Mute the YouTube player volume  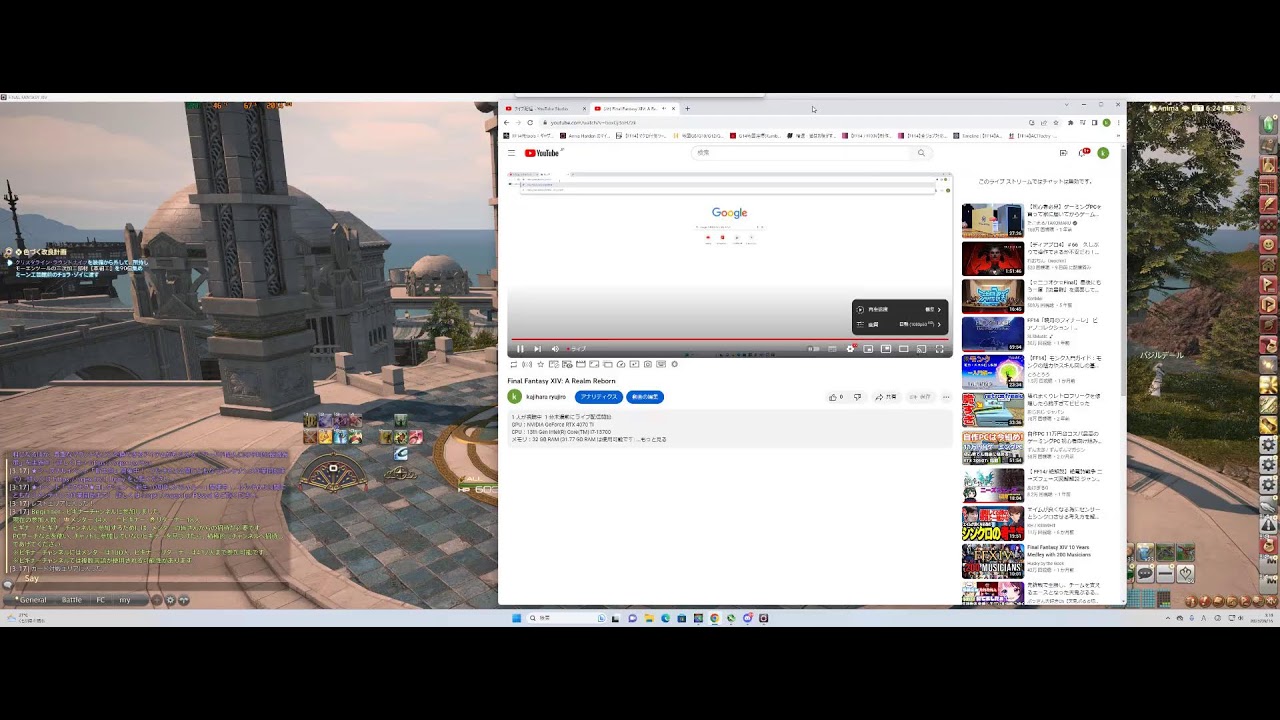pyautogui.click(x=555, y=349)
